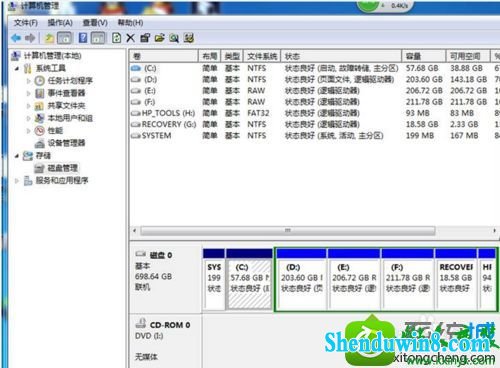Image resolution: width=500 pixels, height=368 pixels.
Task: Expand the 本地用户和组 node arrow
Action: [x=29, y=118]
